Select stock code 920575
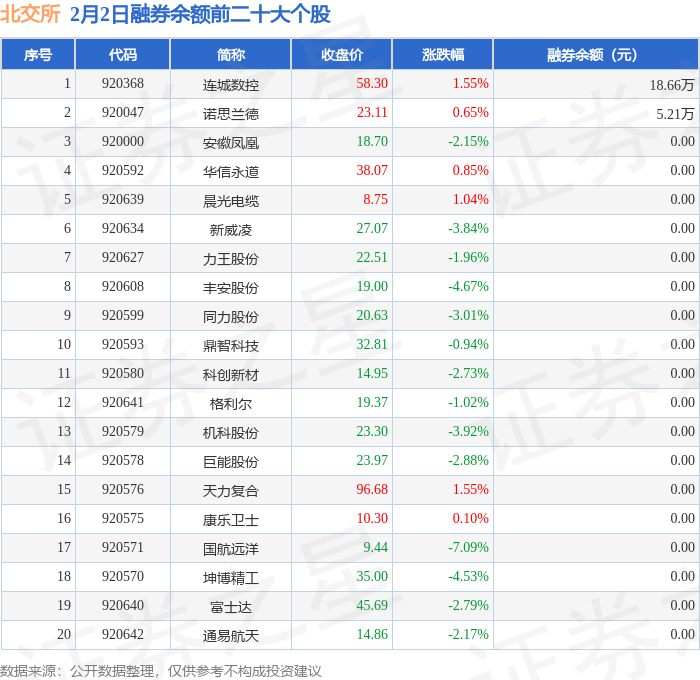 pyautogui.click(x=123, y=519)
